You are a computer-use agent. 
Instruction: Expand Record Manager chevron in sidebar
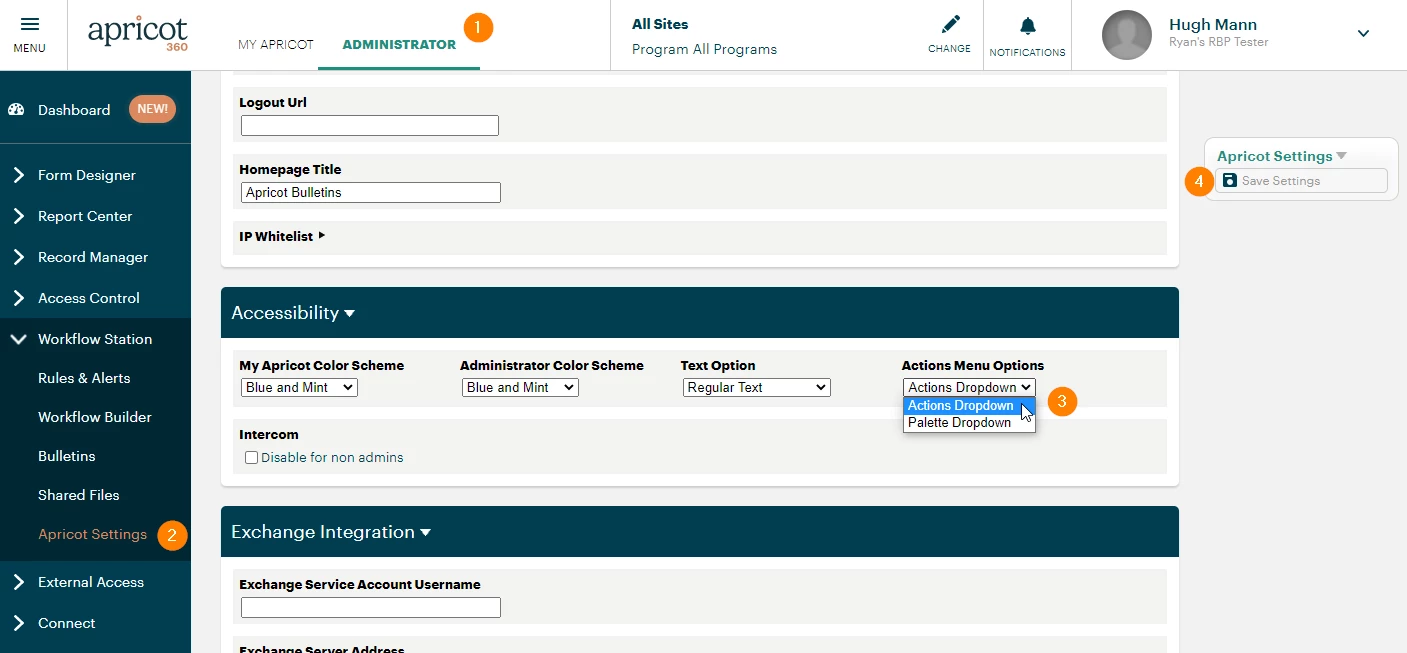pos(18,257)
